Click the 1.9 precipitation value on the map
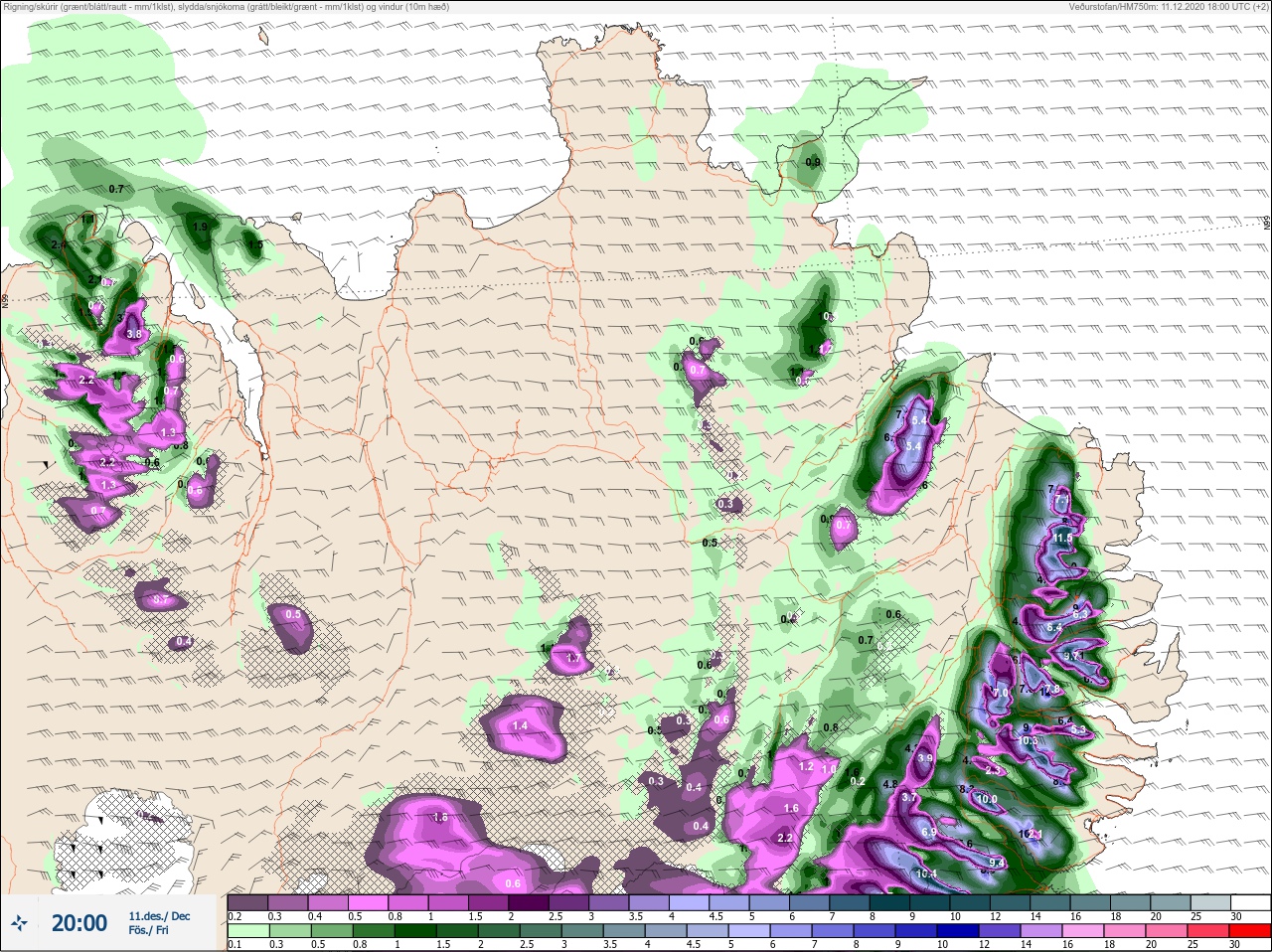 pos(200,228)
